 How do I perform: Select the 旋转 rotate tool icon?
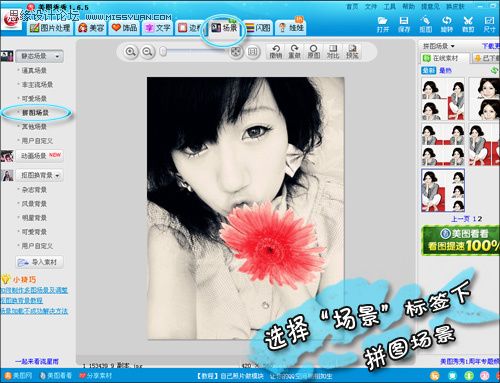447,25
